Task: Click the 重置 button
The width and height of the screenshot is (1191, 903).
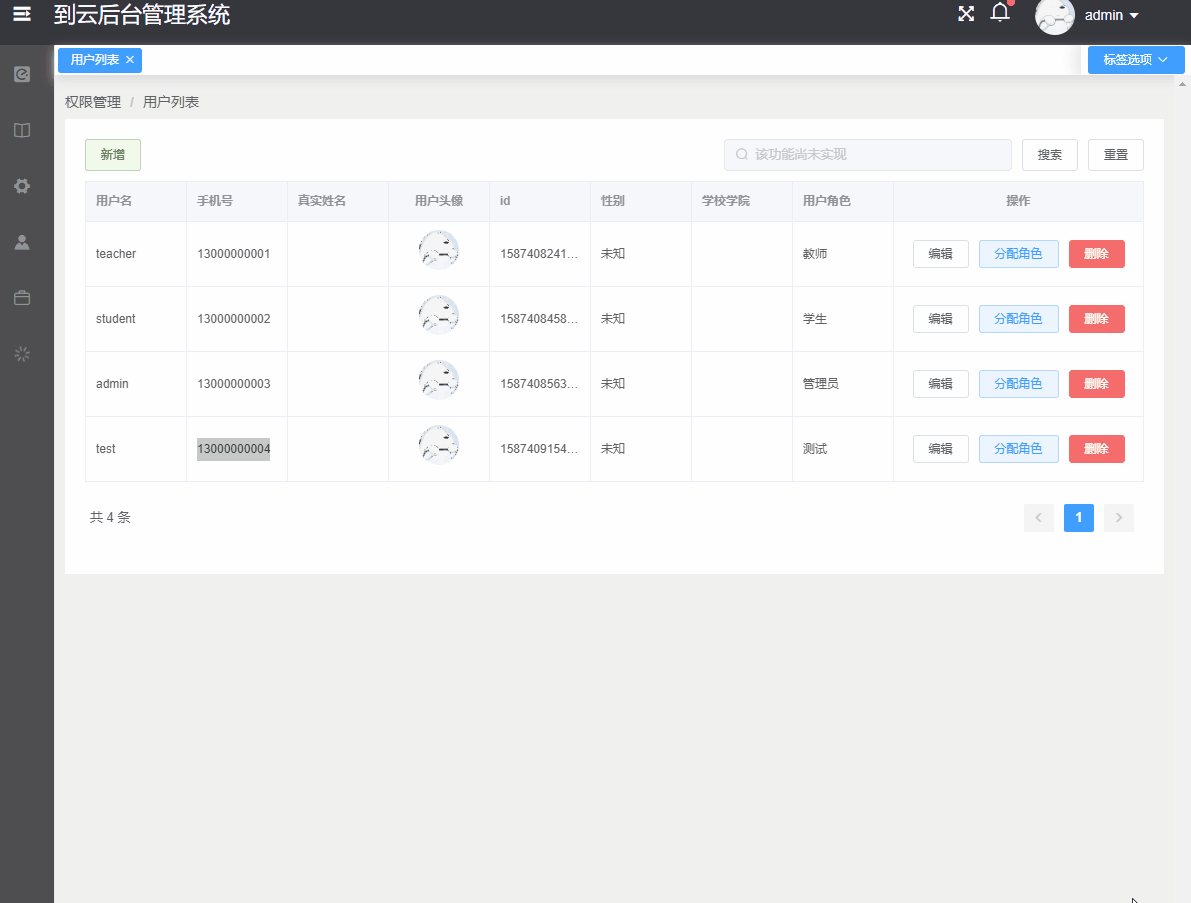Action: [x=1116, y=155]
